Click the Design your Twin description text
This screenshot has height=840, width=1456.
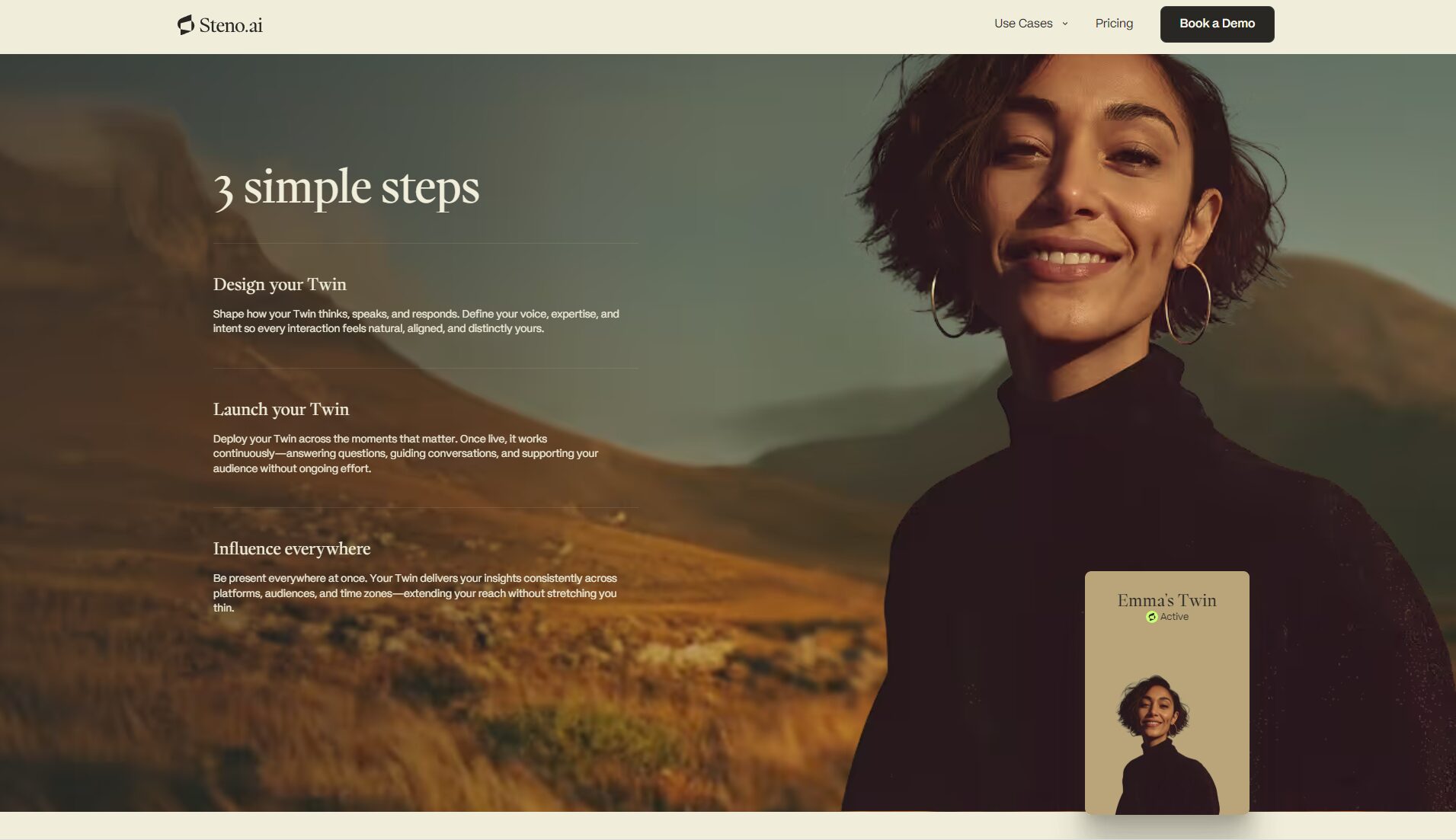coord(416,321)
